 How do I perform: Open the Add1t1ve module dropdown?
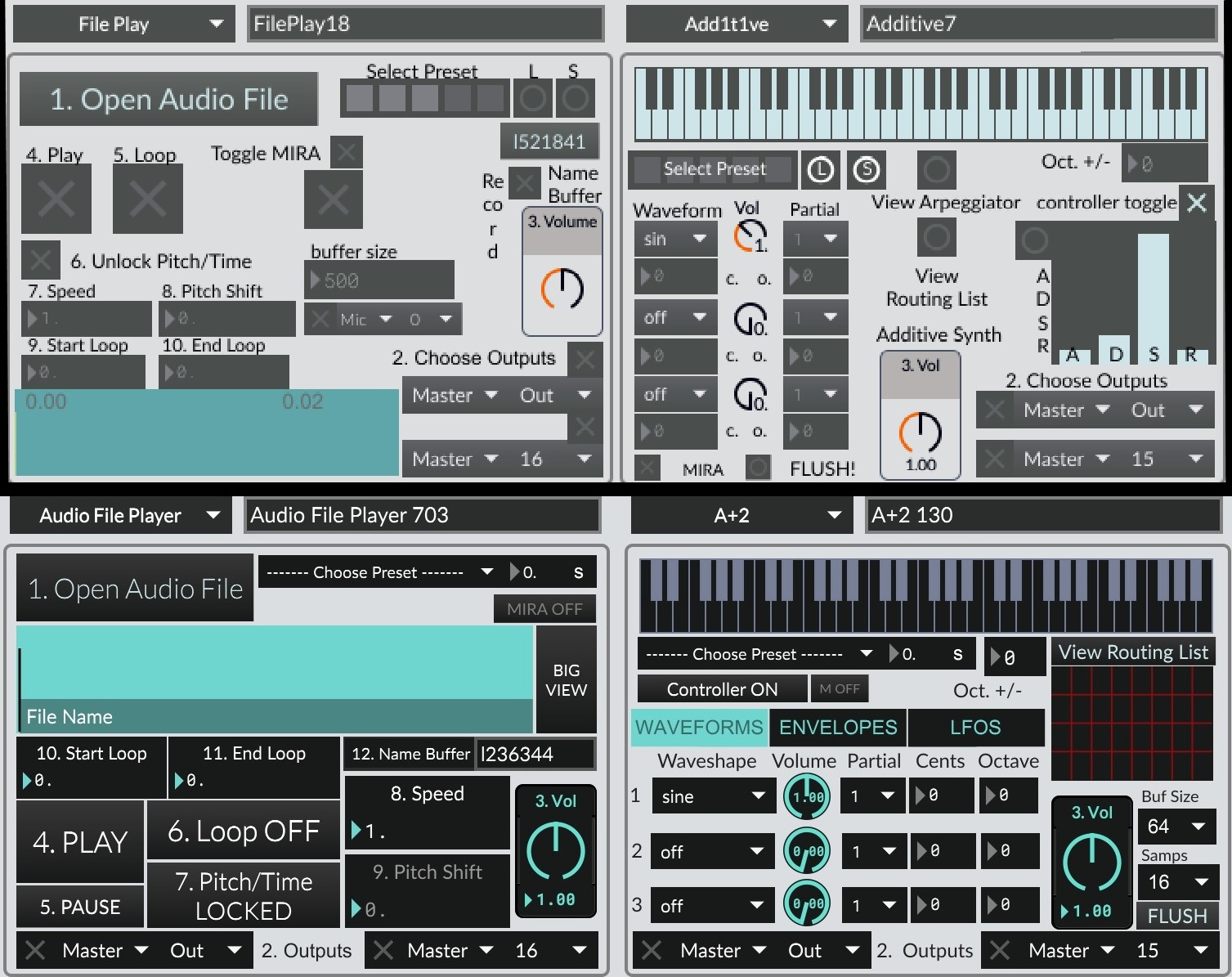pyautogui.click(x=738, y=25)
